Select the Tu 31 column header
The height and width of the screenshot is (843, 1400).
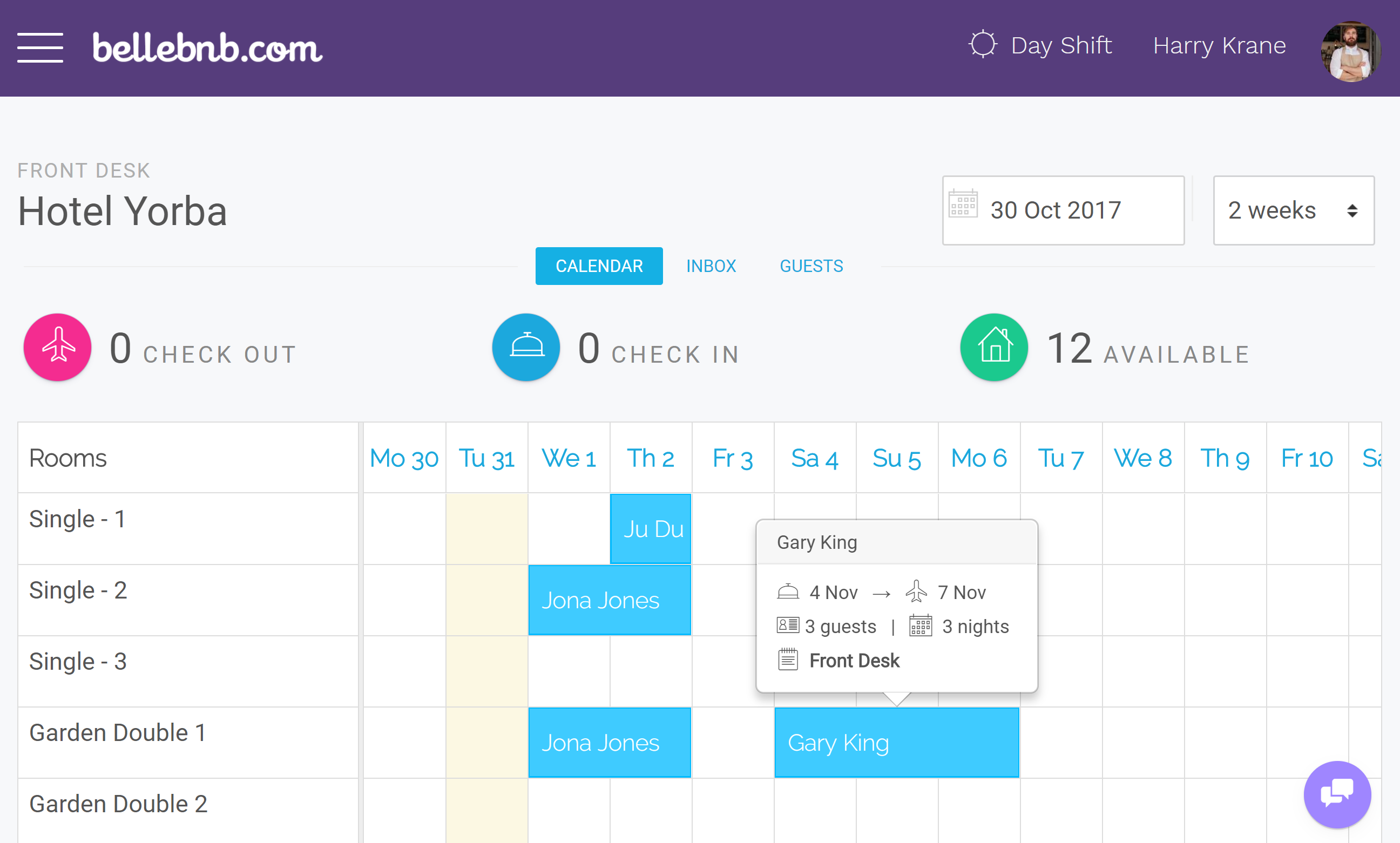pyautogui.click(x=487, y=458)
